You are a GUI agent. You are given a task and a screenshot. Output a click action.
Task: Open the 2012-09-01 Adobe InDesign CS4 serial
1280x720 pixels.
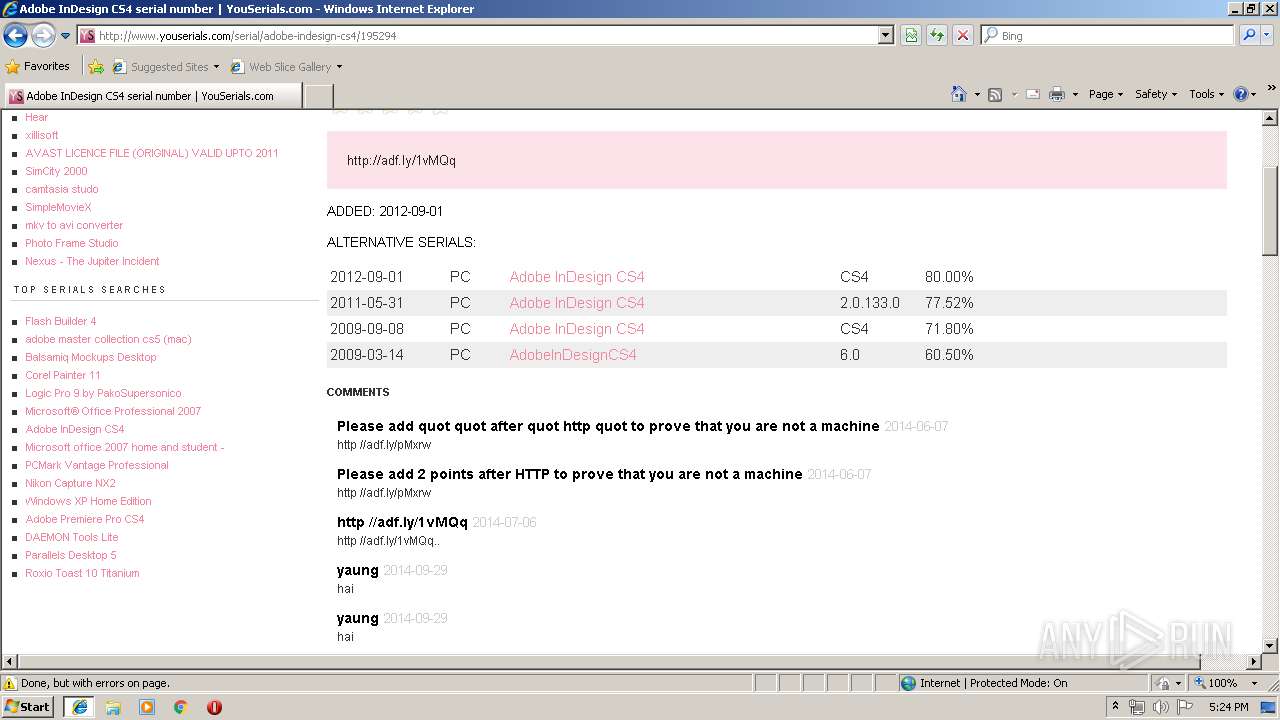click(577, 277)
